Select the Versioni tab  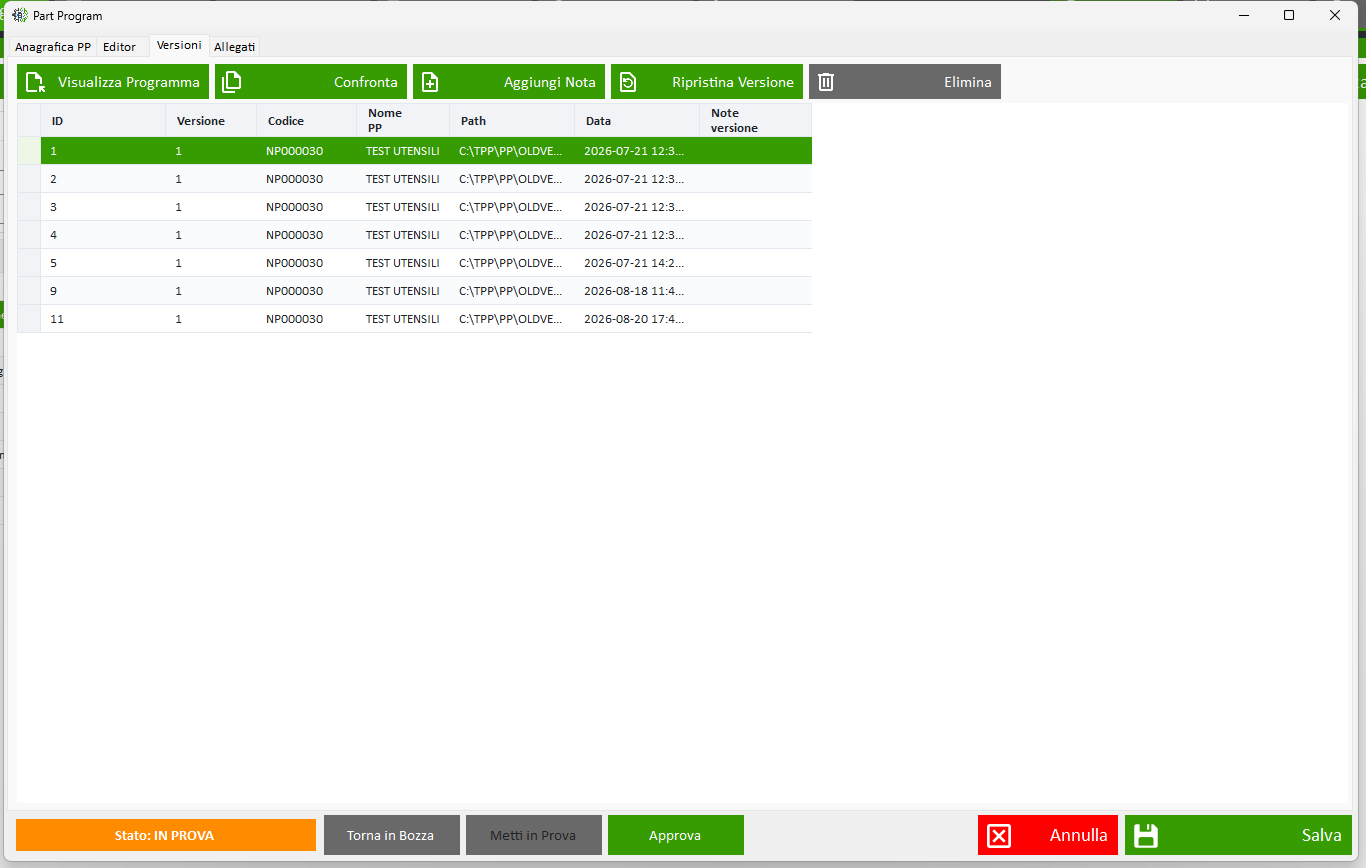point(179,45)
